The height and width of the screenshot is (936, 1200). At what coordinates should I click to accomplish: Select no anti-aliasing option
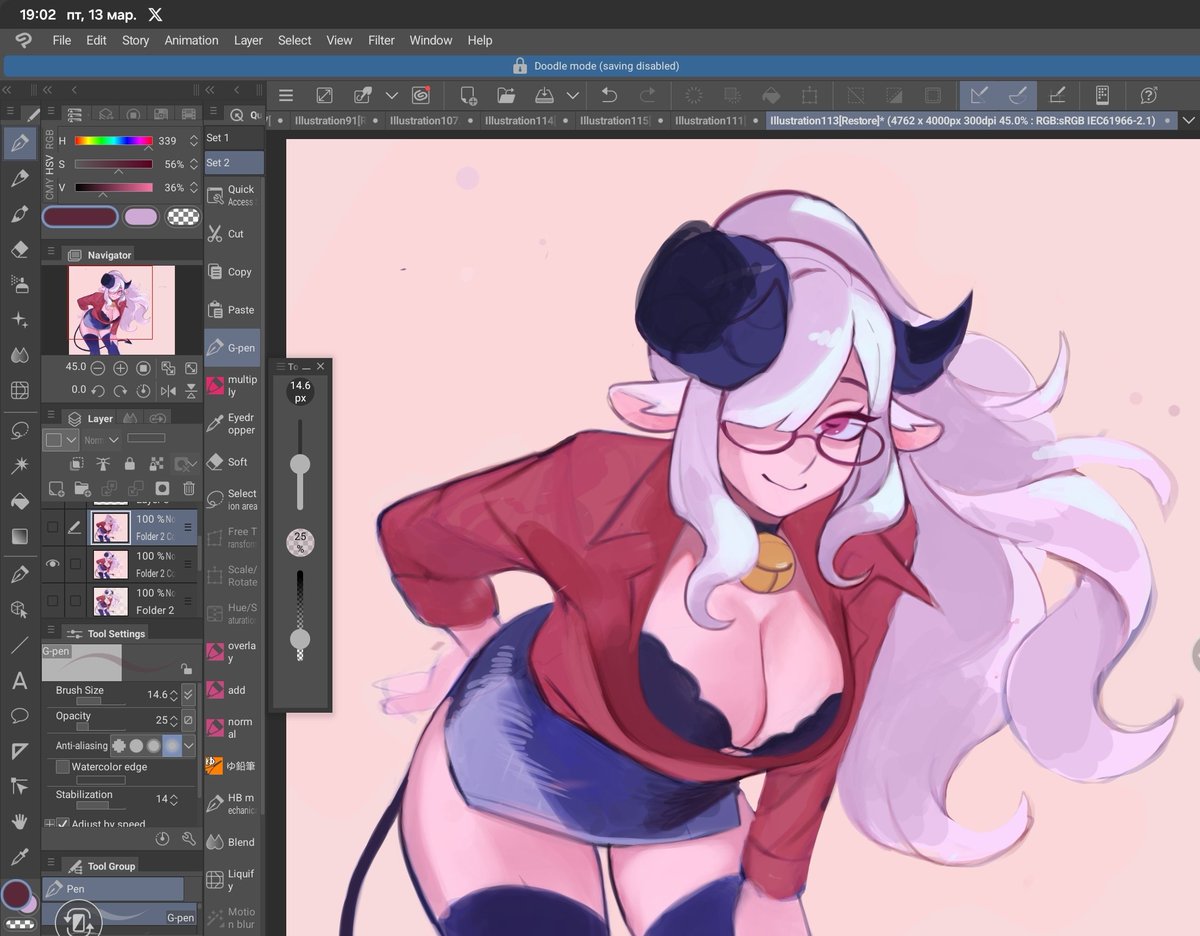(x=119, y=745)
